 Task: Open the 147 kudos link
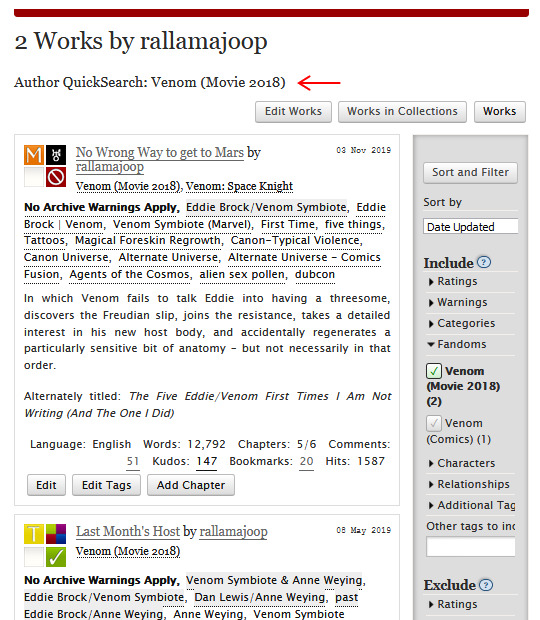coord(207,461)
